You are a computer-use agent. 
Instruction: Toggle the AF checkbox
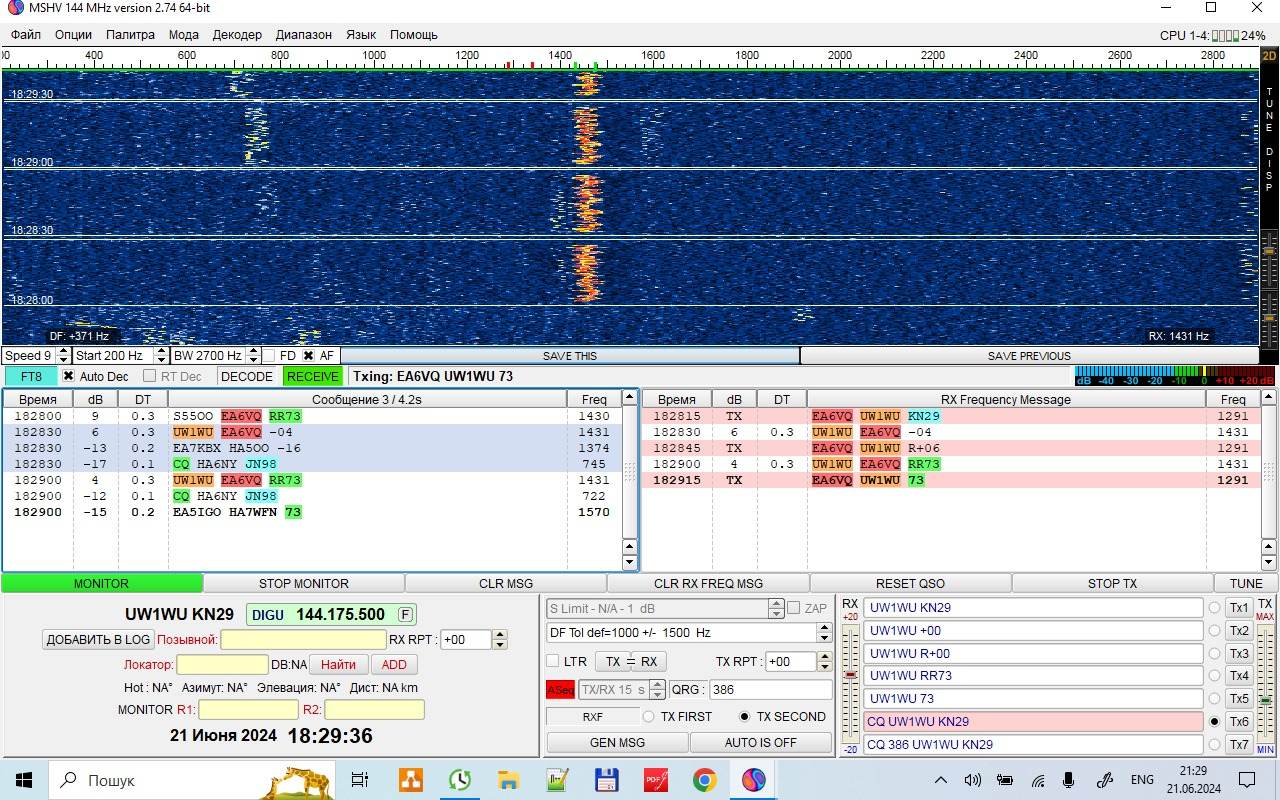point(308,356)
